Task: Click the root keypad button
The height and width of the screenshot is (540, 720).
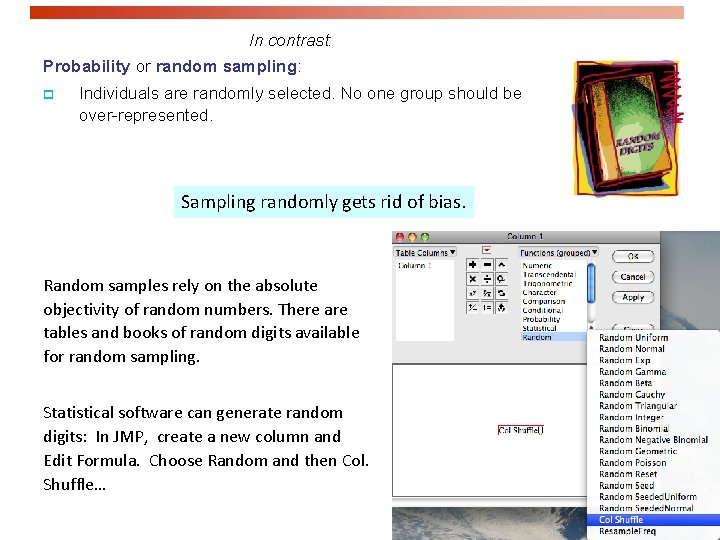Action: click(487, 293)
